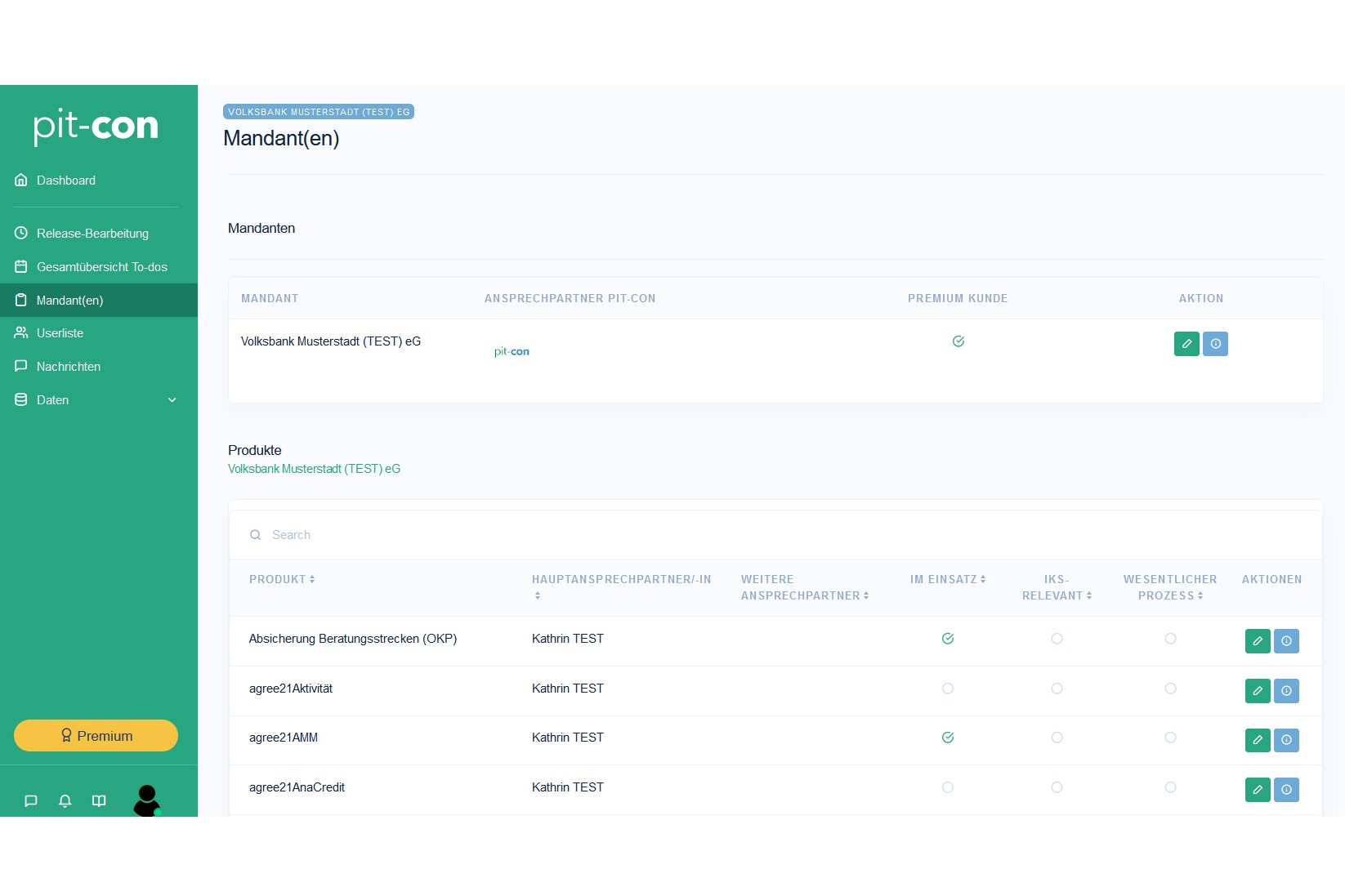1345x896 pixels.
Task: Click Kathrin TEST in agree21AnaCredit row
Action: 568,787
